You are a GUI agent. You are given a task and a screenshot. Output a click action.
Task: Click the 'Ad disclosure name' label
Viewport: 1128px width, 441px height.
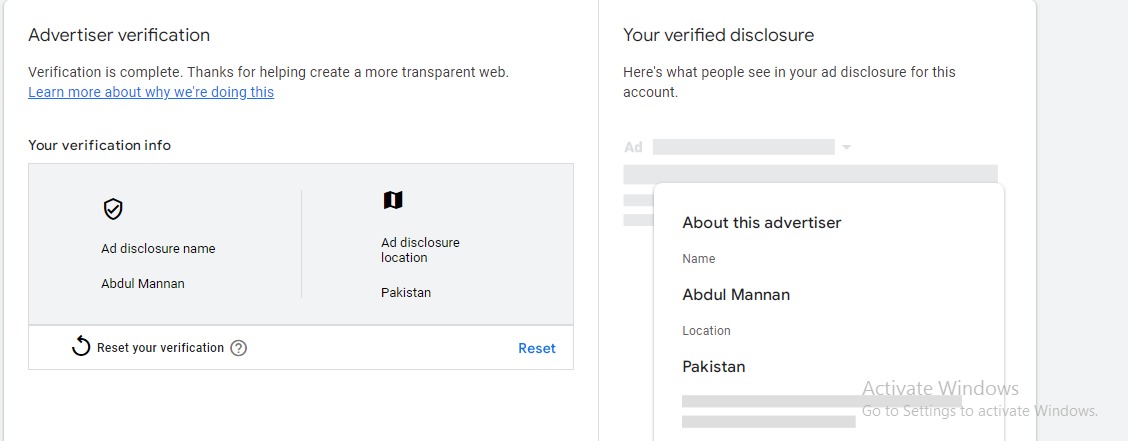tap(158, 249)
